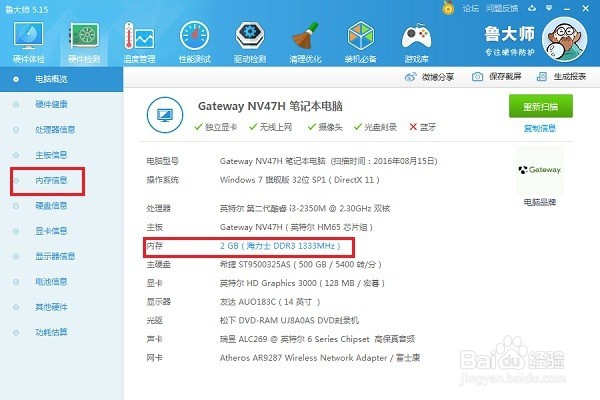Open the 温度管理 temperature management icon
This screenshot has width=600, height=400.
[x=139, y=43]
